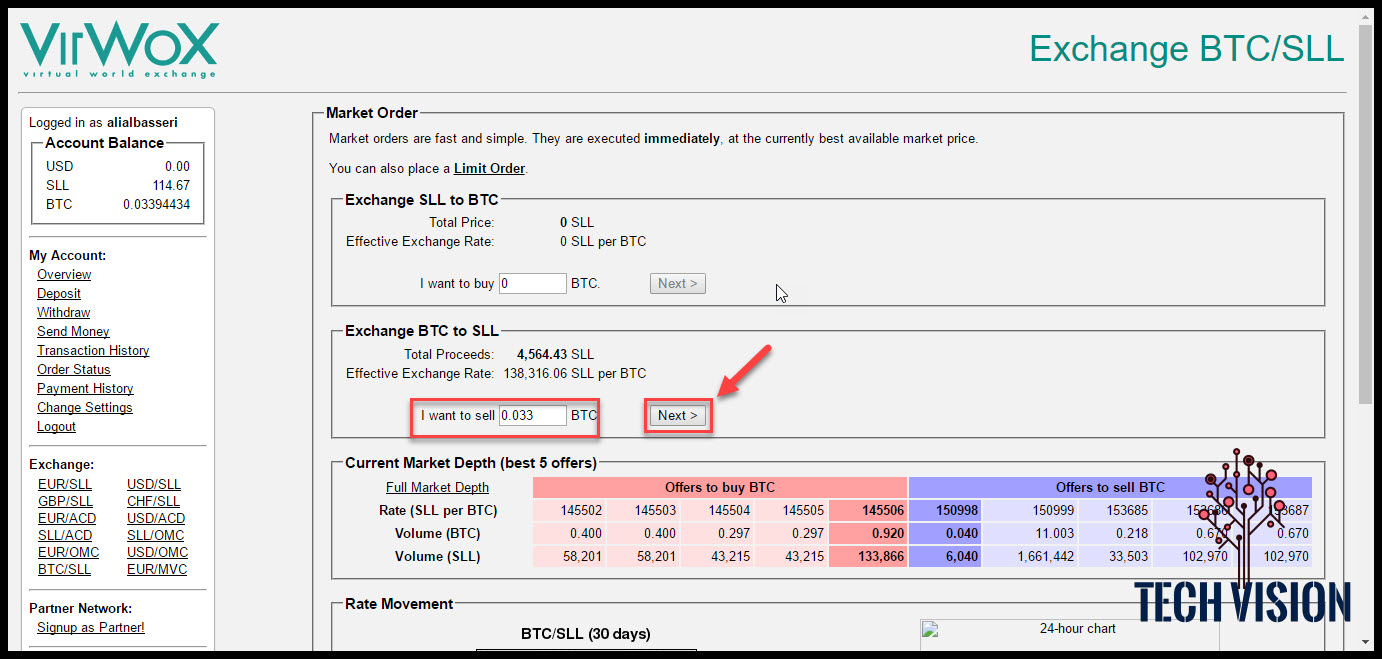
Task: Click the VirWoX logo
Action: pyautogui.click(x=119, y=50)
